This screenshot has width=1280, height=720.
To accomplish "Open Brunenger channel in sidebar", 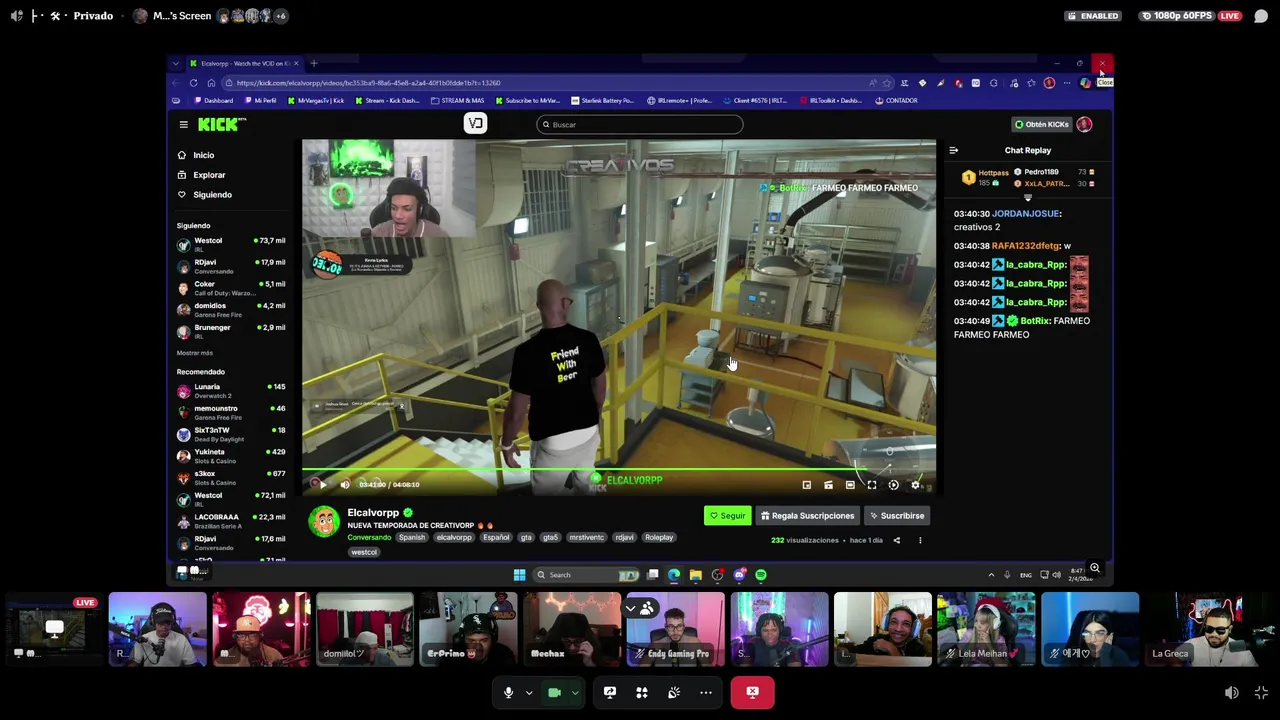I will tap(231, 331).
